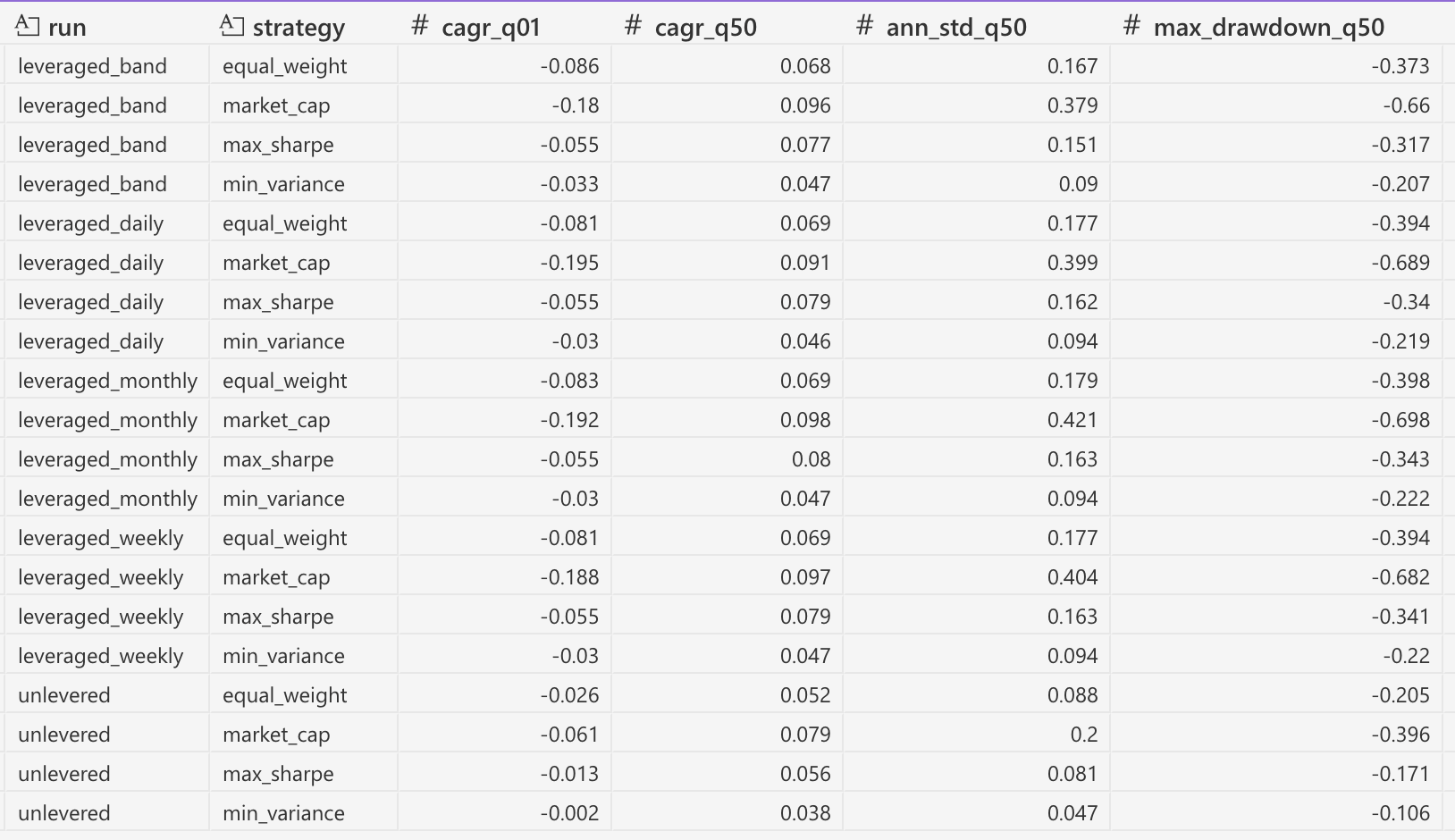Select the leveraged_weekly market_cap strategy cell
Viewport: 1455px width, 840px height.
tap(303, 577)
